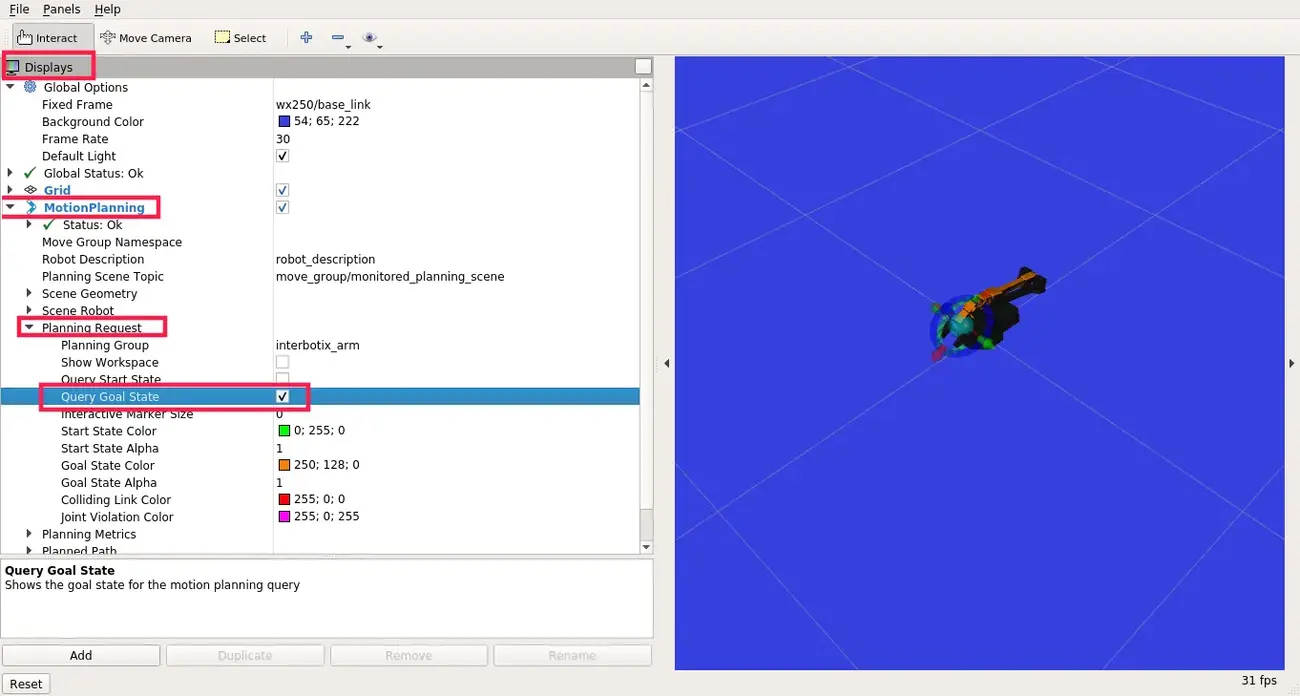Click the eye-shaped camera focus tool icon
1300x696 pixels.
click(370, 37)
